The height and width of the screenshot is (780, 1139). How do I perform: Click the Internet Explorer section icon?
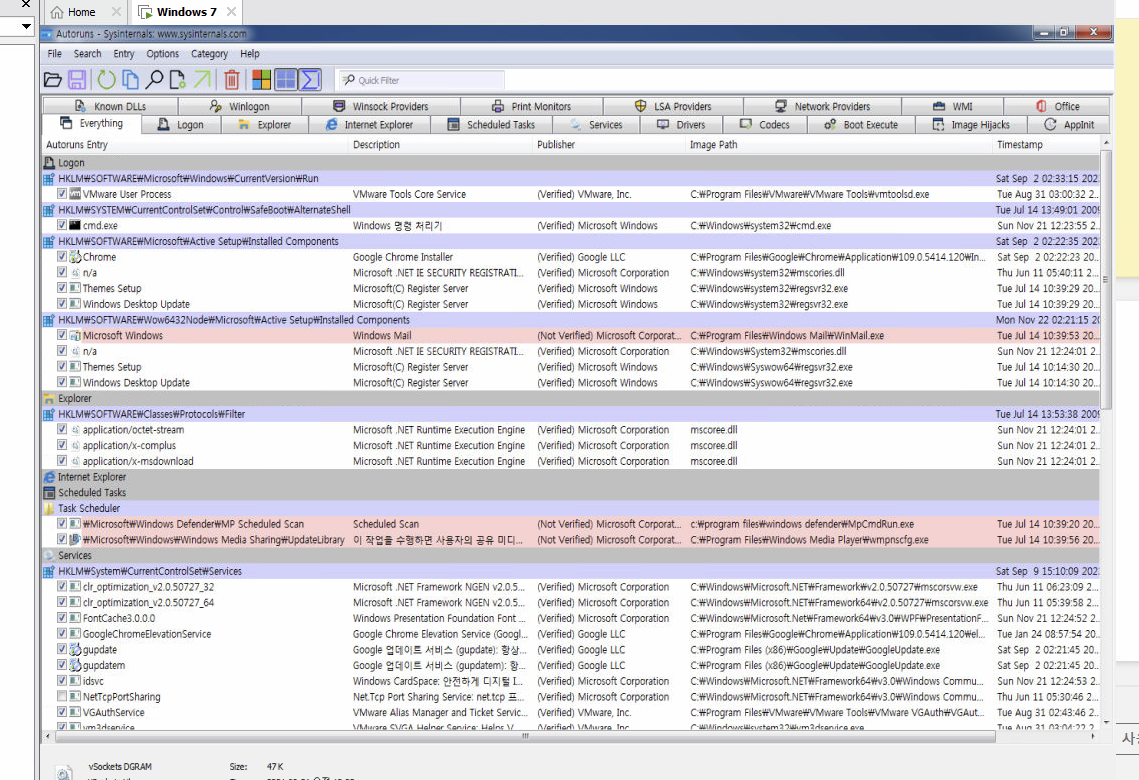(x=49, y=477)
